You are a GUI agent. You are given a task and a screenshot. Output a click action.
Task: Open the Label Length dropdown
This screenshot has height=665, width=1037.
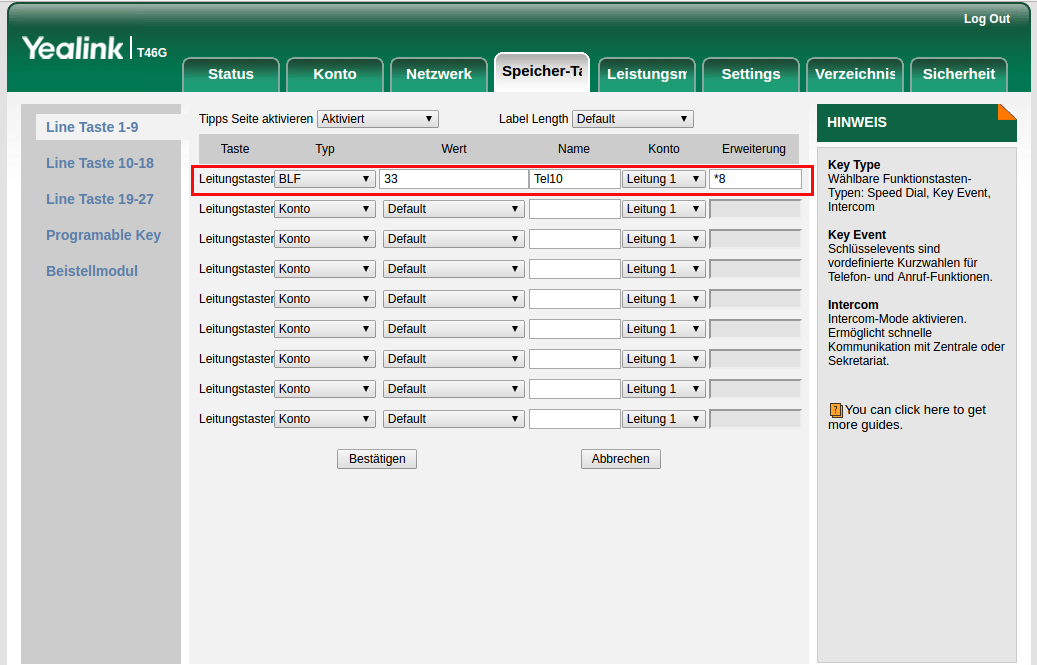[633, 119]
